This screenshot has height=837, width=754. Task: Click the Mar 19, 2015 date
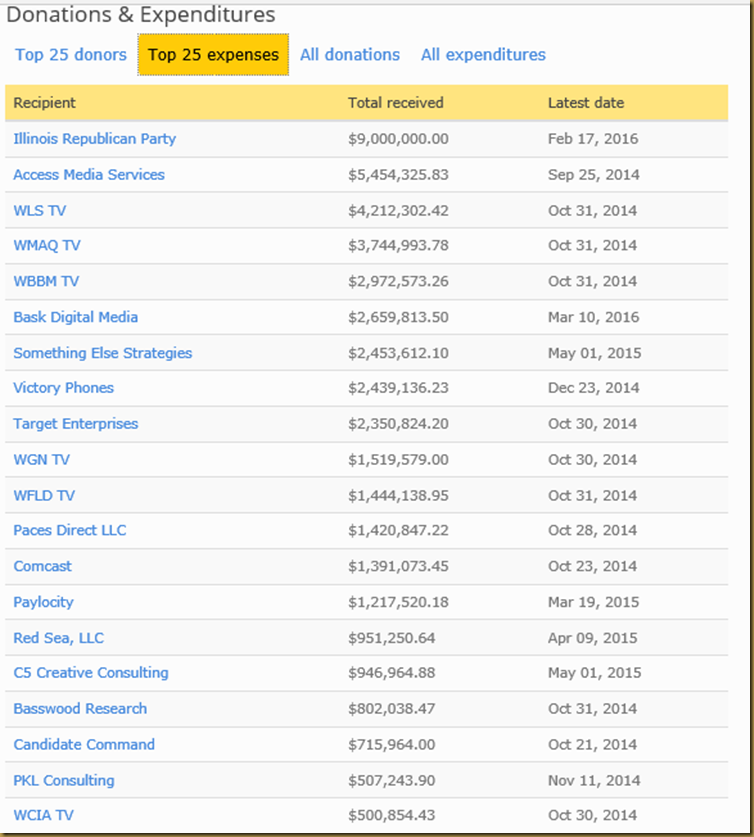(593, 602)
